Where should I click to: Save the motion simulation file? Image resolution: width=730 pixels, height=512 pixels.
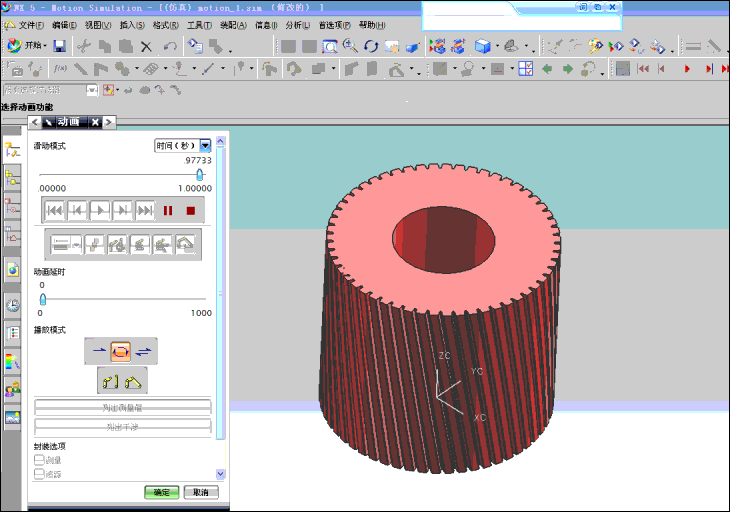click(x=59, y=46)
